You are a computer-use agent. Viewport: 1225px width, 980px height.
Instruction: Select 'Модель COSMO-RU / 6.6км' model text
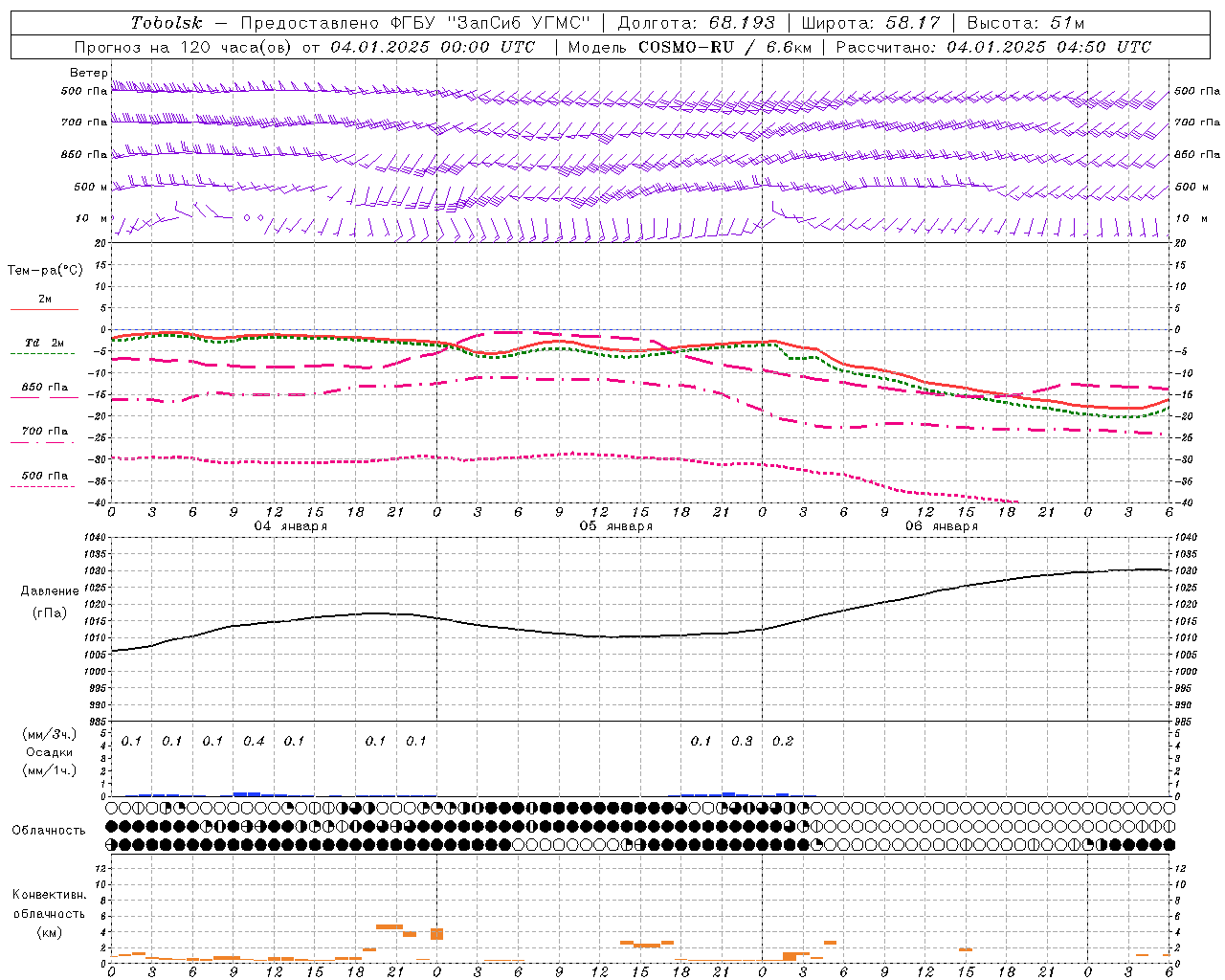click(x=689, y=47)
